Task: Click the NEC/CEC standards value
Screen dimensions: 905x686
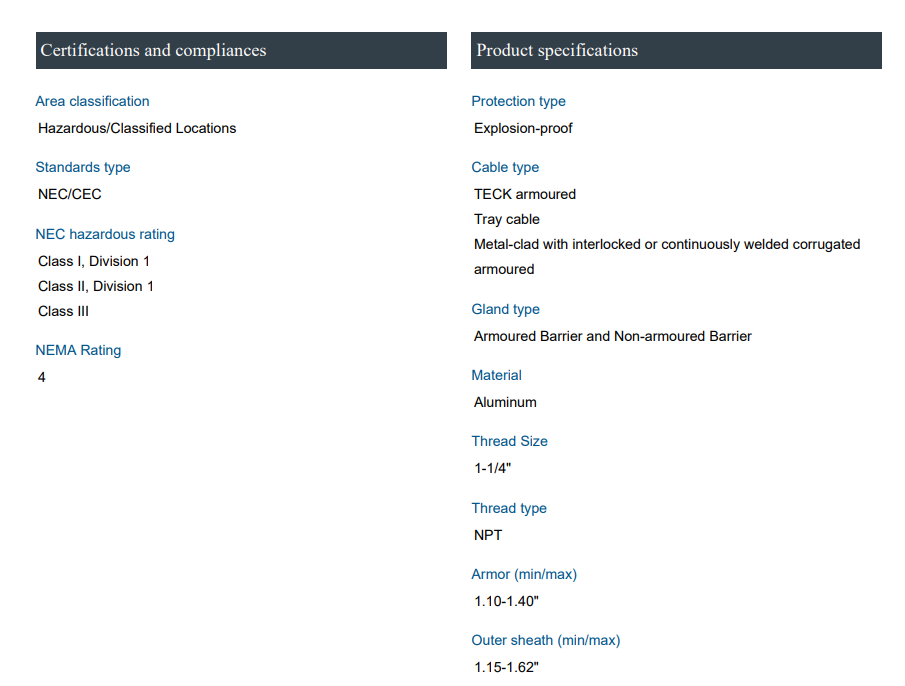Action: point(70,194)
